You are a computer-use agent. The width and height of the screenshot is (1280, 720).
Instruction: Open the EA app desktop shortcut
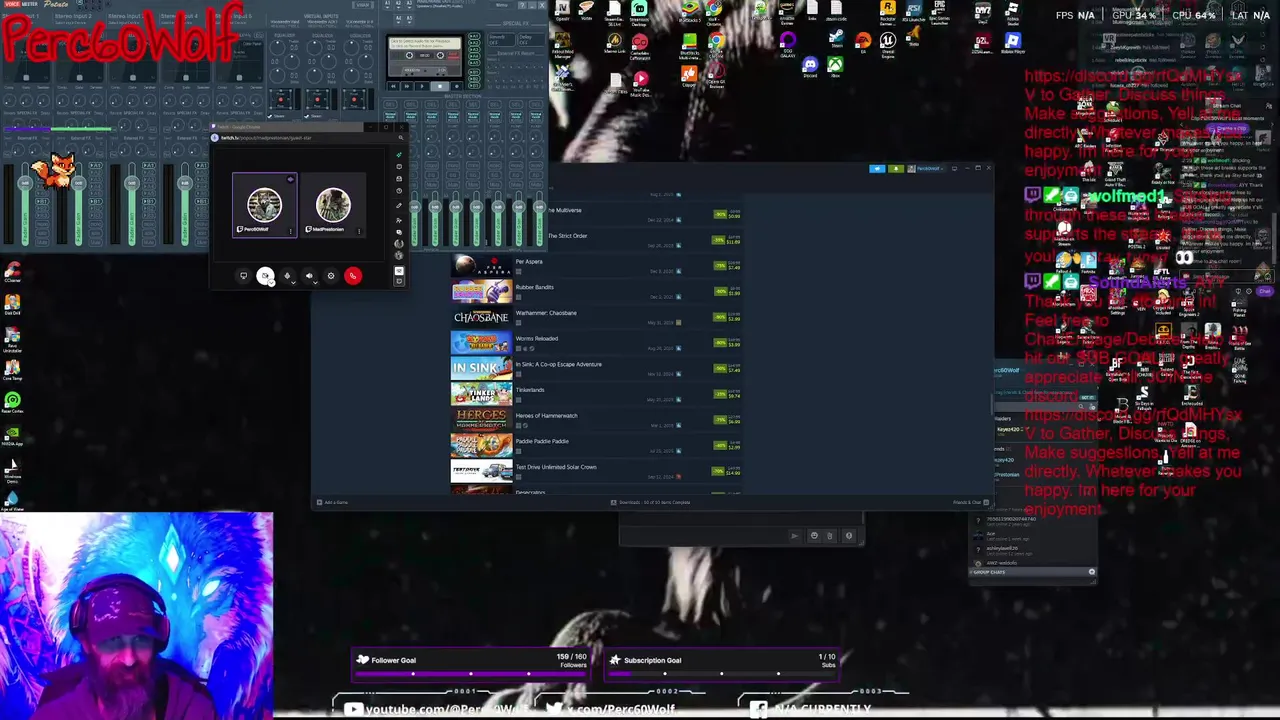(863, 41)
